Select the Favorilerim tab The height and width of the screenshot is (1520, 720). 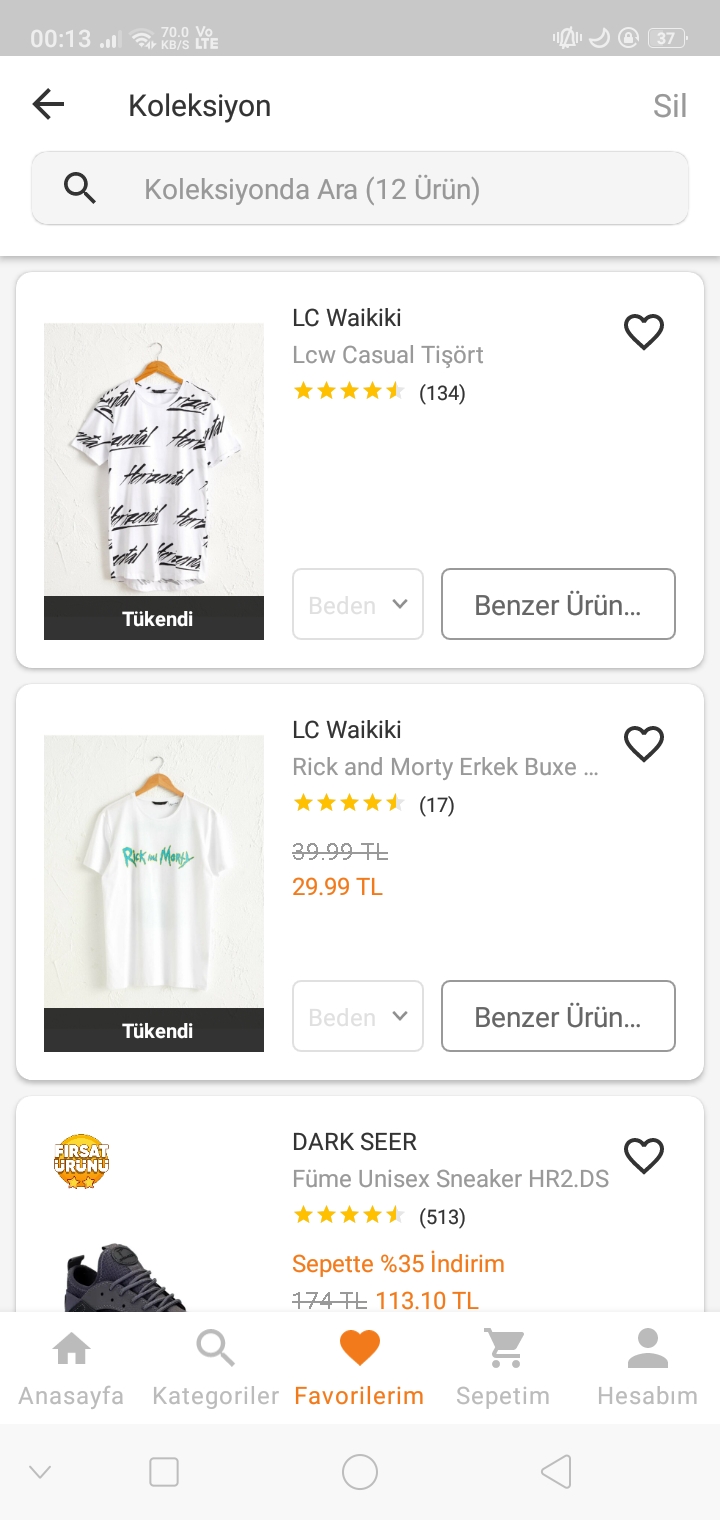(x=359, y=1367)
